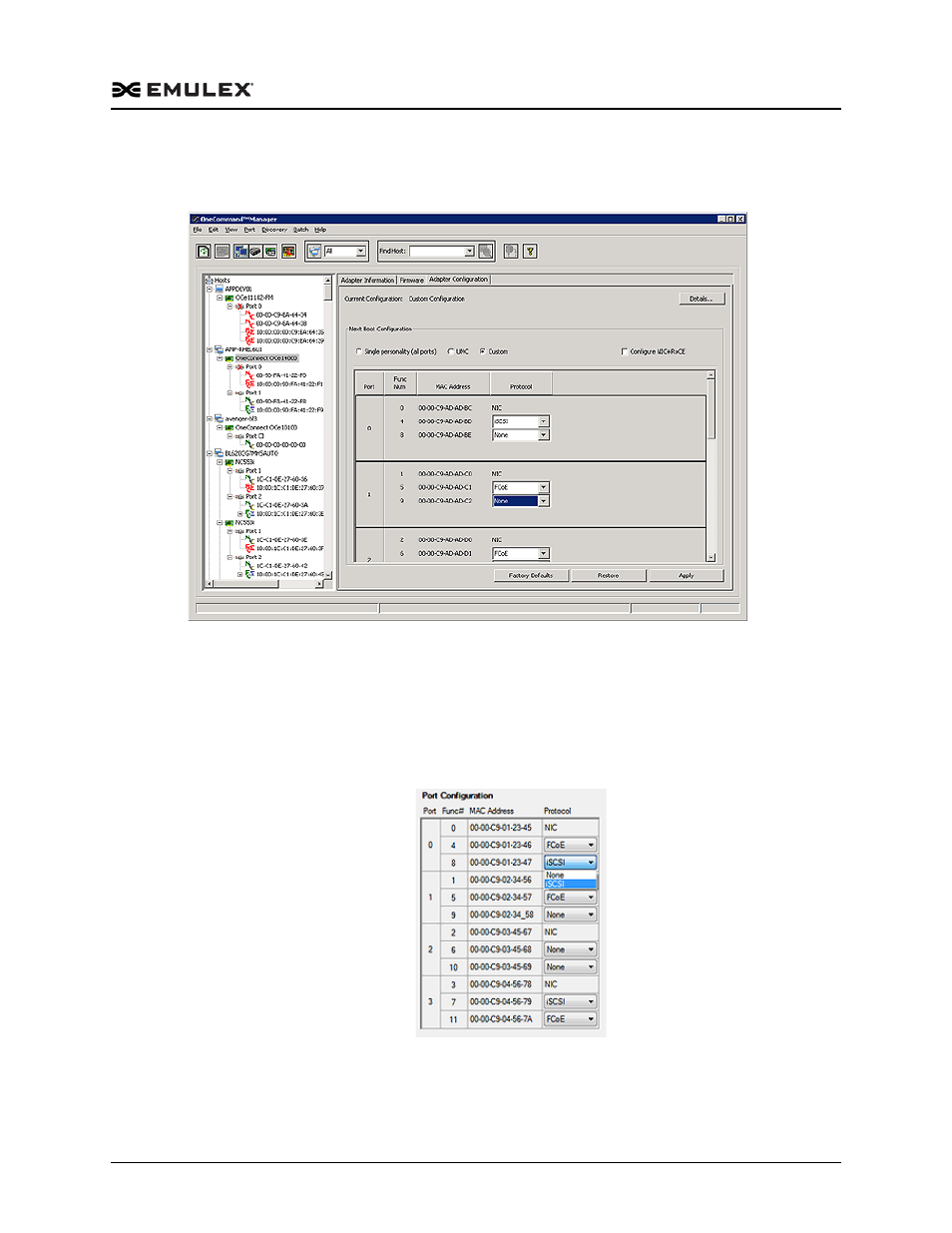Collapse the APPDEV01 host tree node
The height and width of the screenshot is (1233, 952).
(210, 289)
